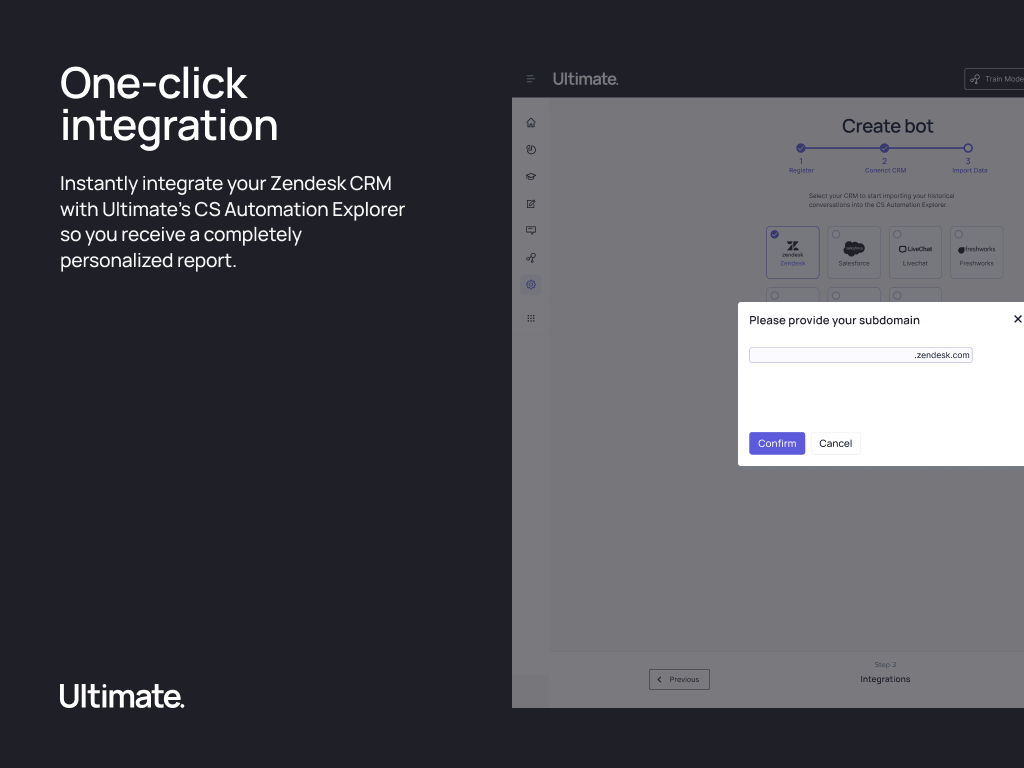This screenshot has height=768, width=1024.
Task: Open the pie chart analytics icon
Action: coord(531,150)
